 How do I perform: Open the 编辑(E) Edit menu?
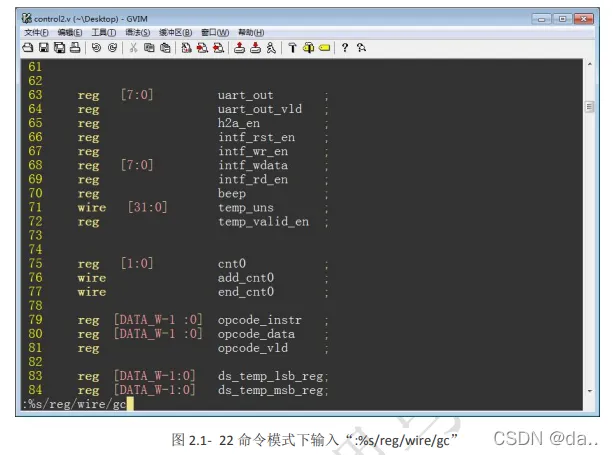click(x=70, y=32)
